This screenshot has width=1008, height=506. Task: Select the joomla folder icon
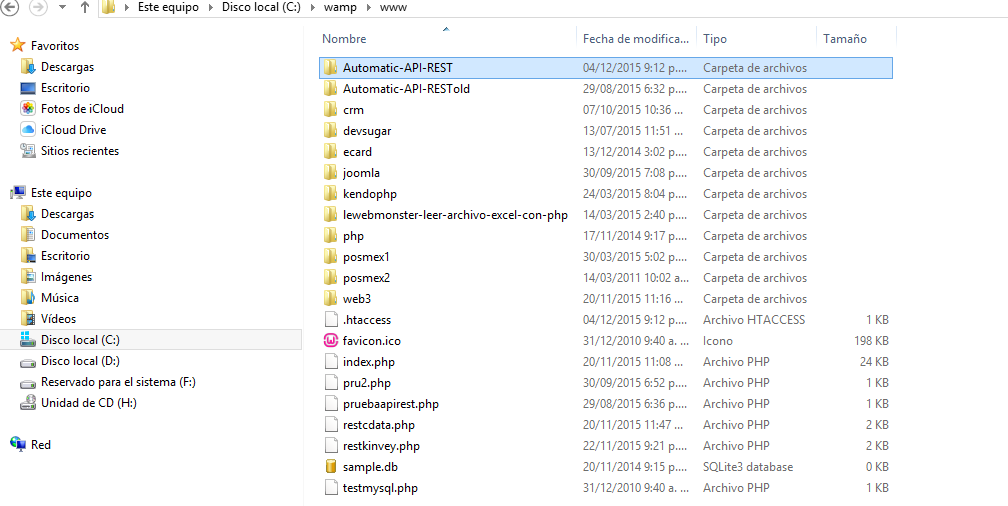tap(331, 173)
